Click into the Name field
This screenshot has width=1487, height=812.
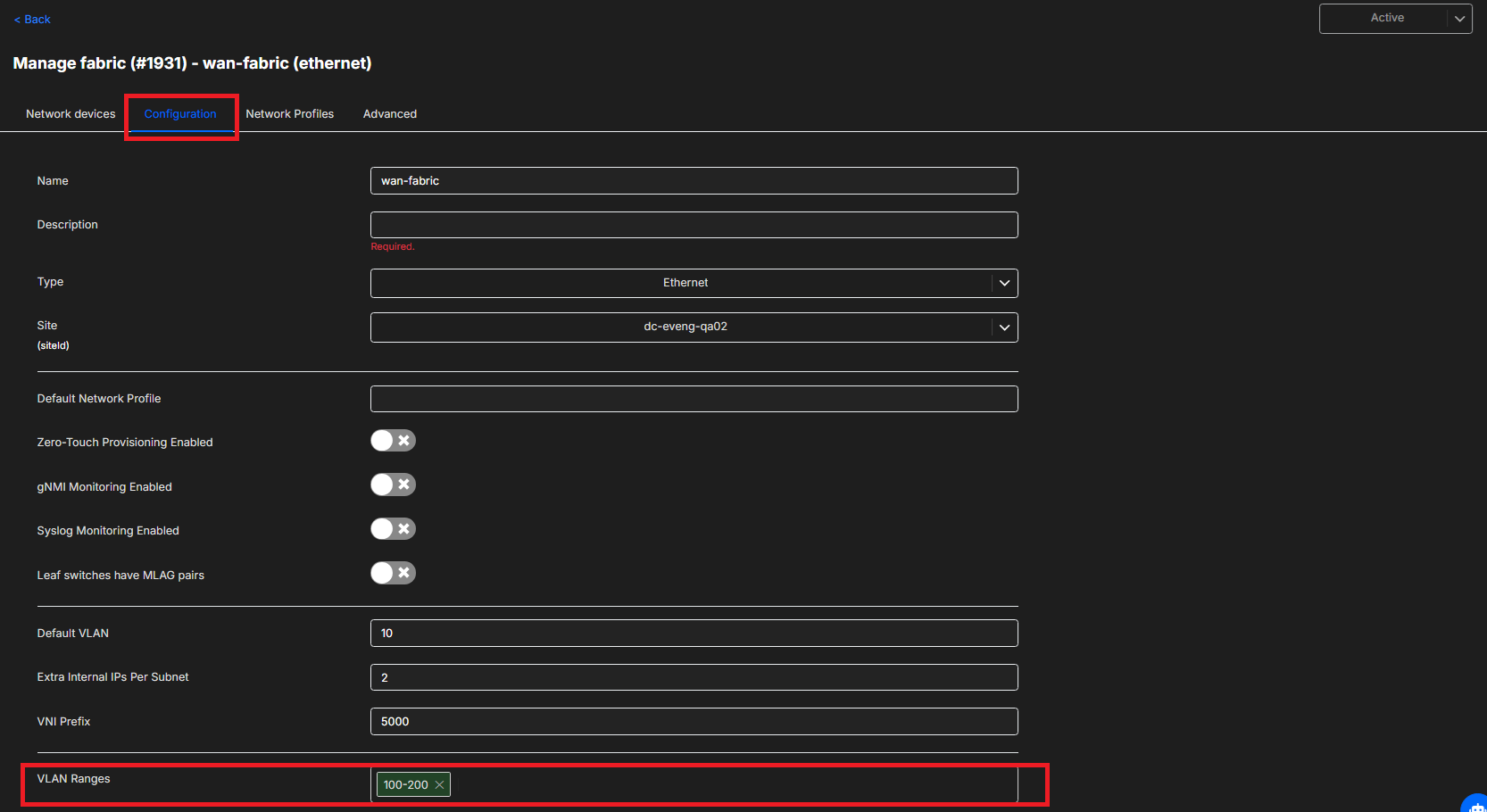coord(694,181)
